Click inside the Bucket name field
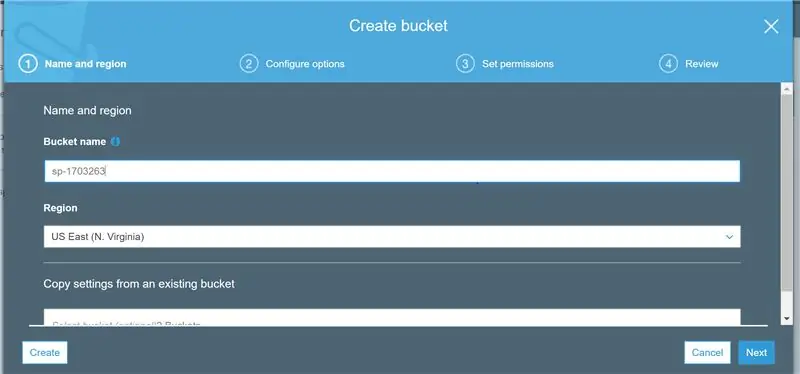 point(392,171)
